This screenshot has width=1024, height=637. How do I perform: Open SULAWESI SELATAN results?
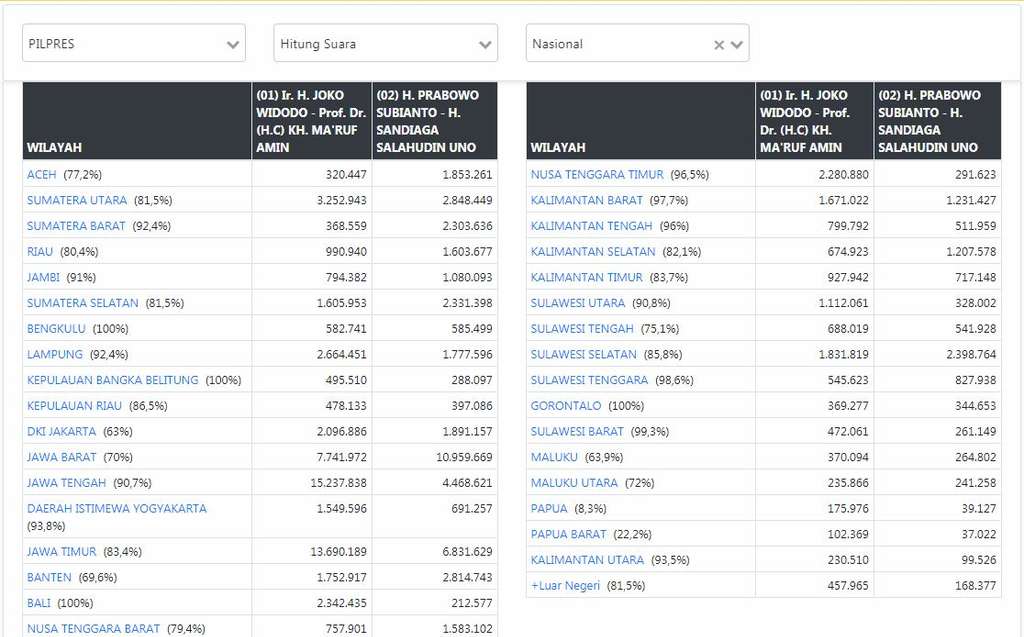point(584,354)
